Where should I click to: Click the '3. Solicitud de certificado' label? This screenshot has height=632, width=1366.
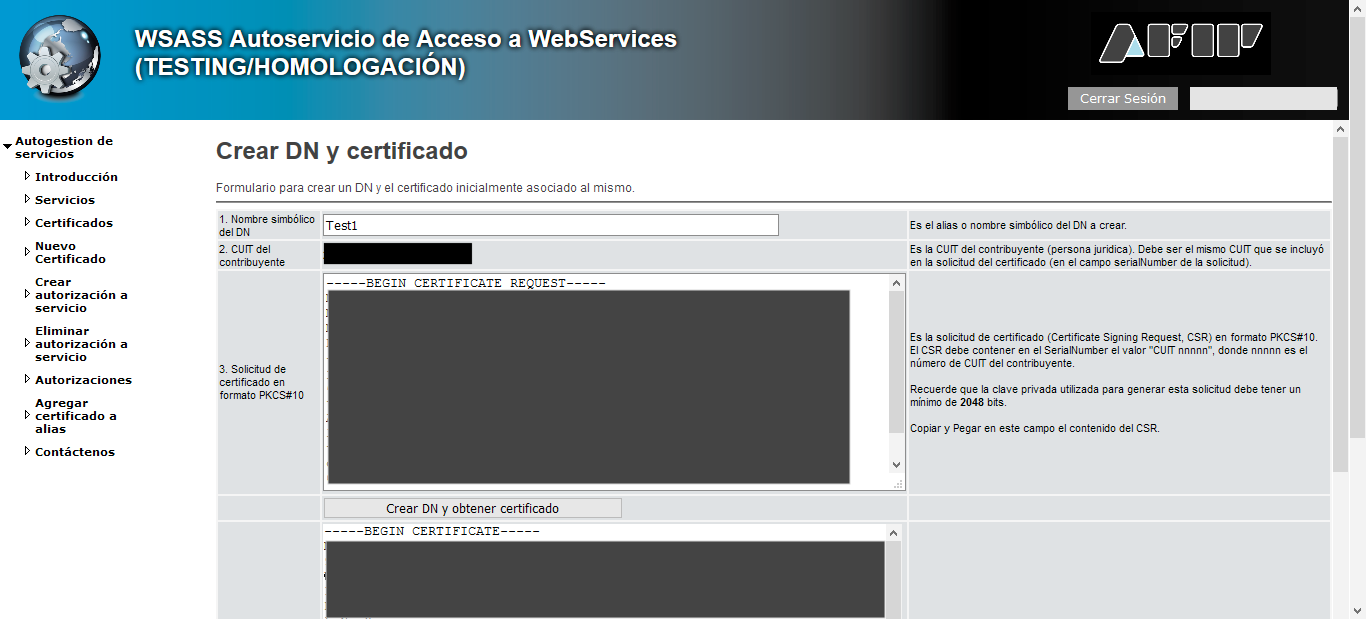261,382
